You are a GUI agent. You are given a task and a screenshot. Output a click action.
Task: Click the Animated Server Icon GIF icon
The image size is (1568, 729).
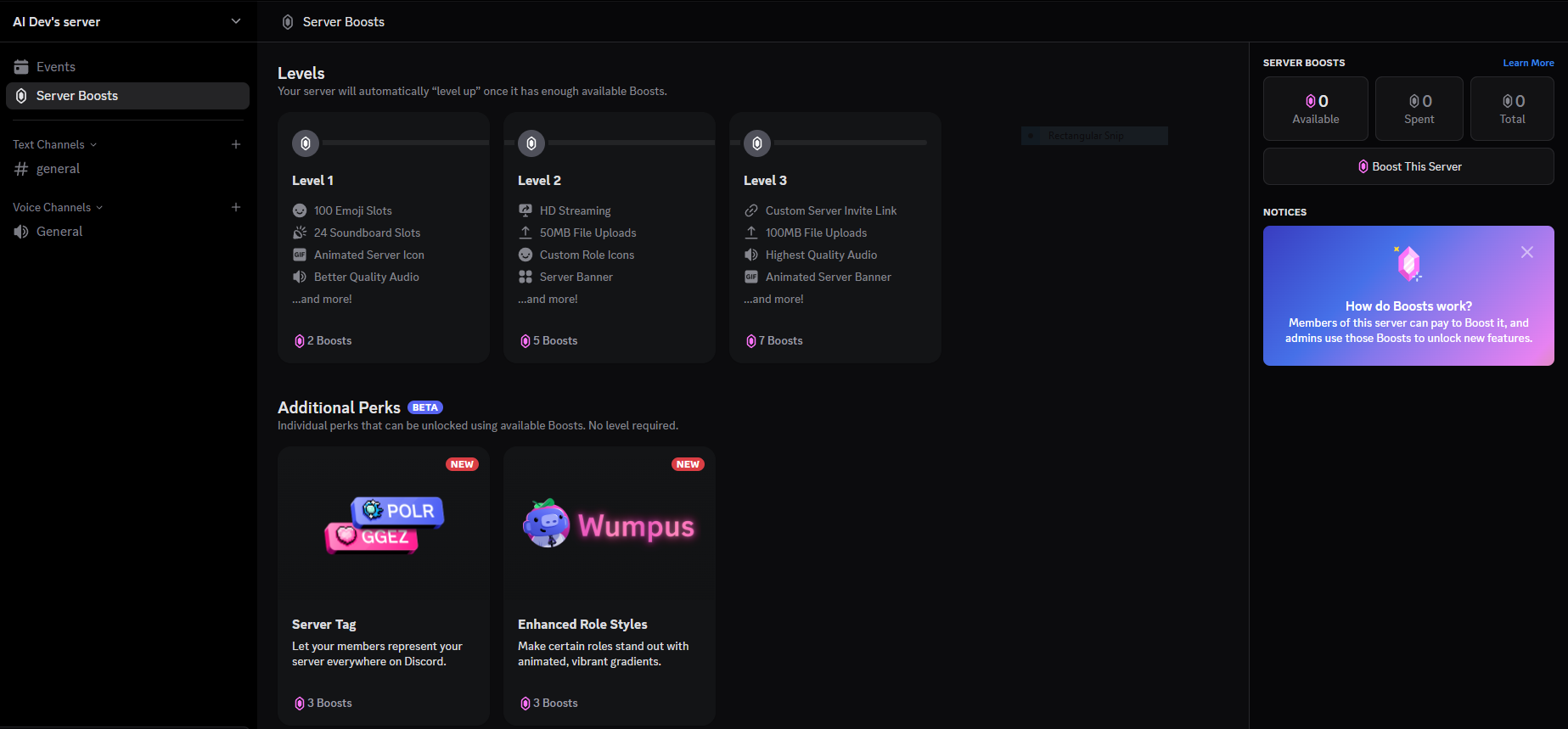[x=300, y=255]
